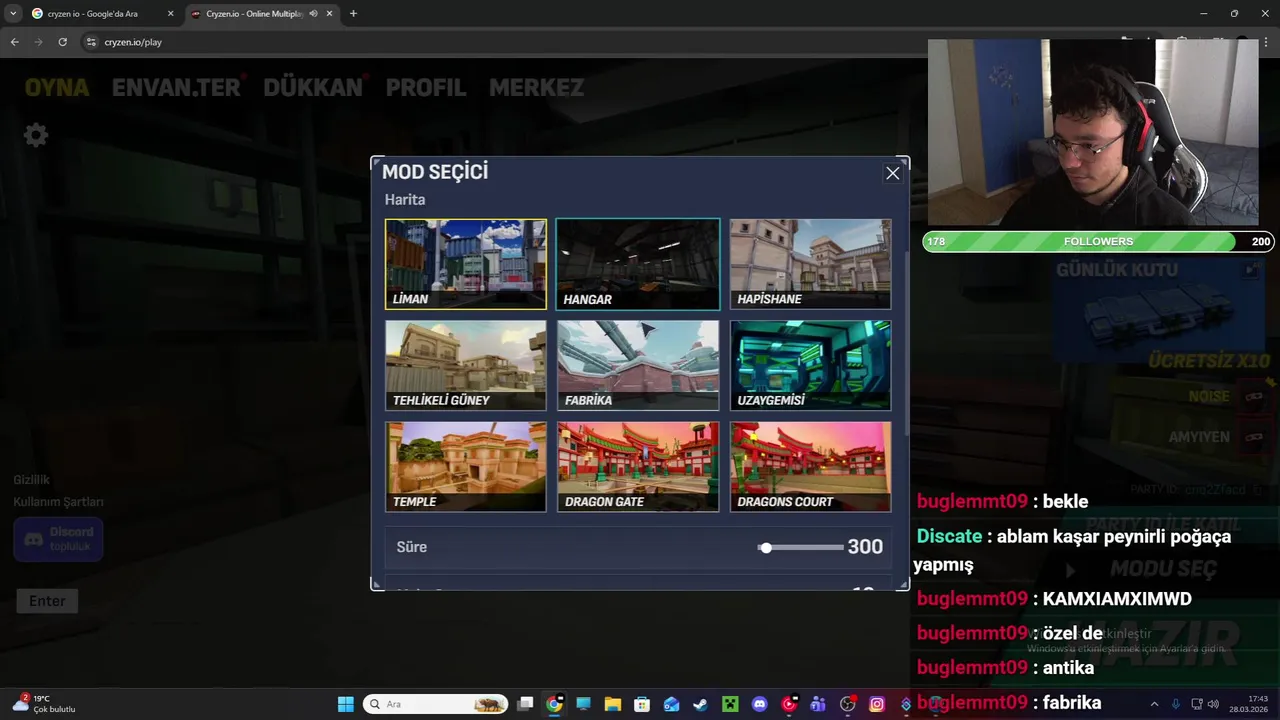The height and width of the screenshot is (720, 1280).
Task: Open Microsoft Store from the taskbar
Action: pyautogui.click(x=642, y=704)
